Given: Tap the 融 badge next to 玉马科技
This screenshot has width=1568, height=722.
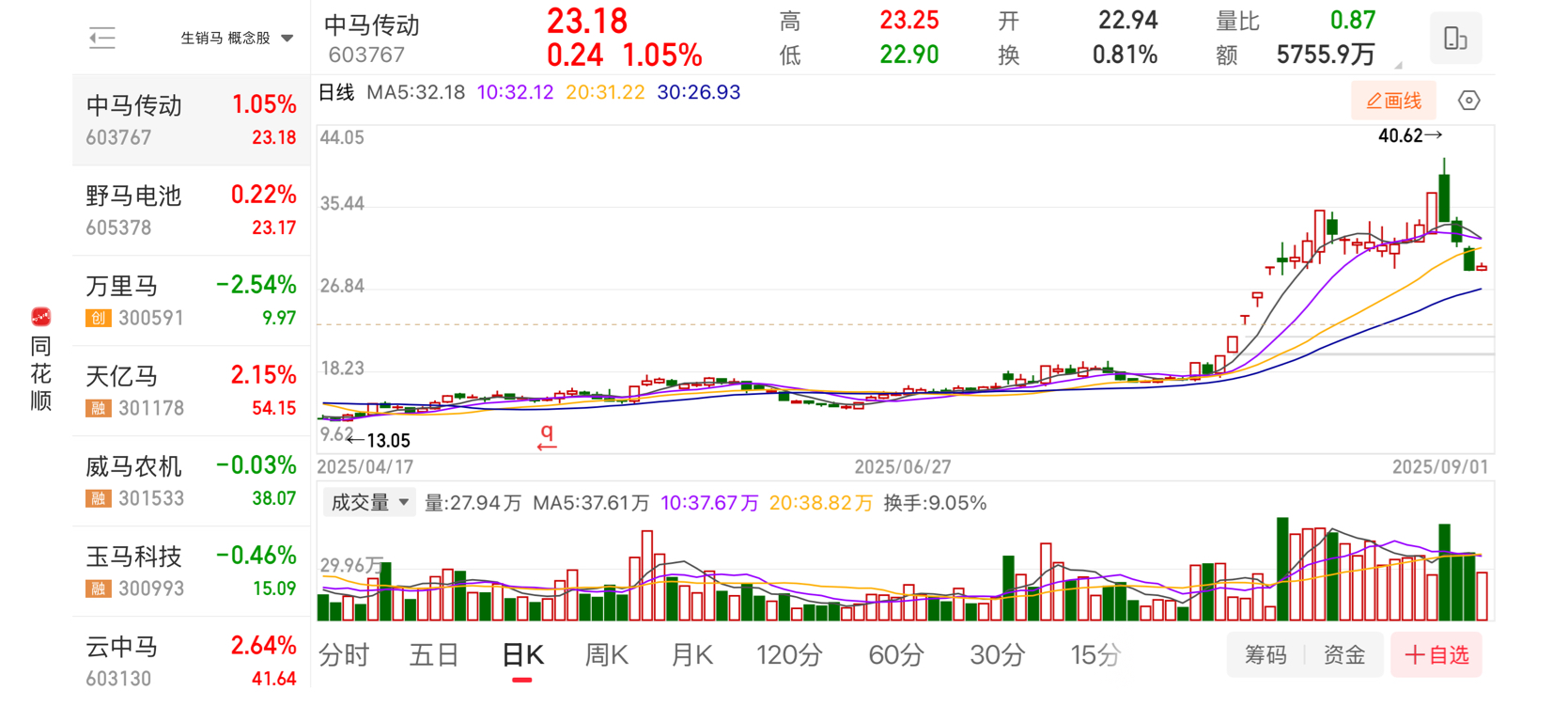Looking at the screenshot, I should [x=99, y=589].
